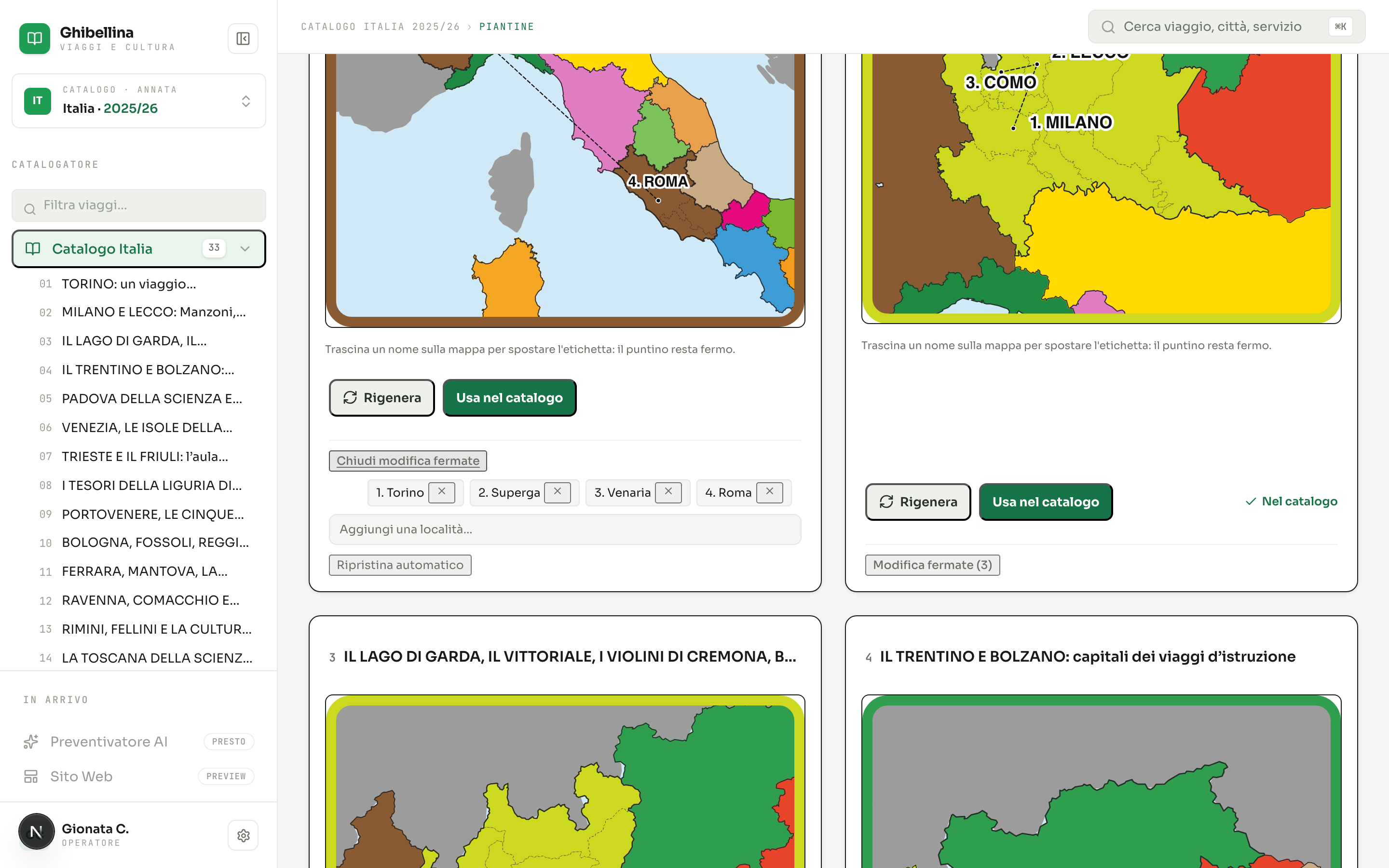This screenshot has height=868, width=1389.
Task: Click the Nel catalogo status
Action: [x=1292, y=502]
